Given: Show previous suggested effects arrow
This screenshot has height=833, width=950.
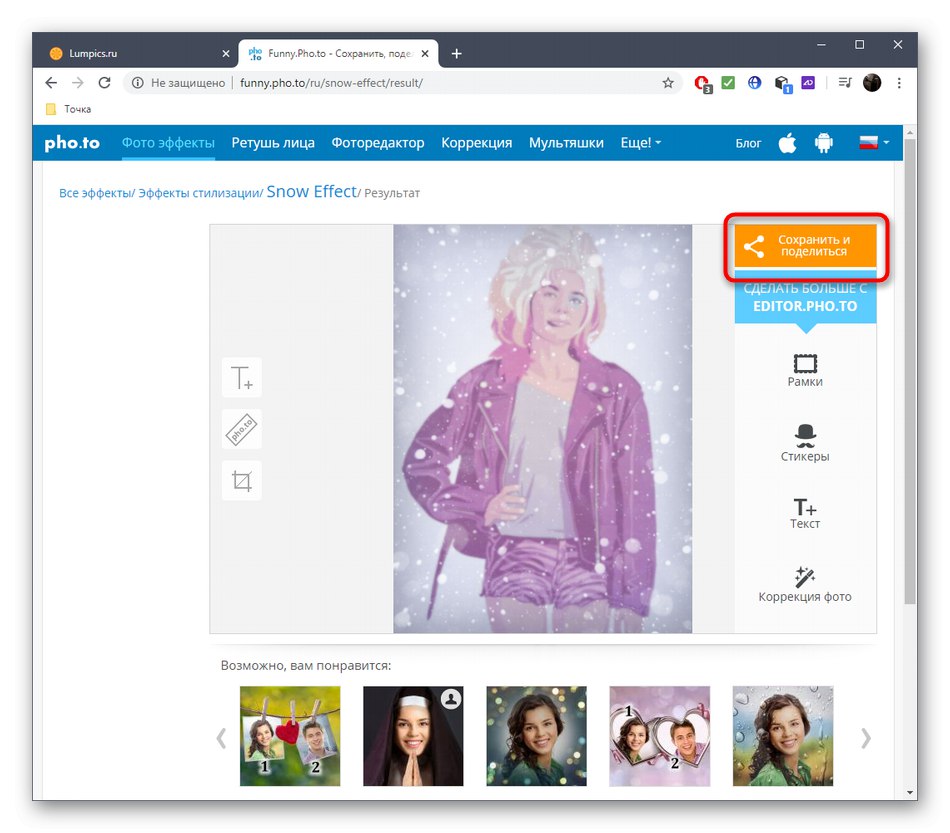Looking at the screenshot, I should pyautogui.click(x=222, y=737).
